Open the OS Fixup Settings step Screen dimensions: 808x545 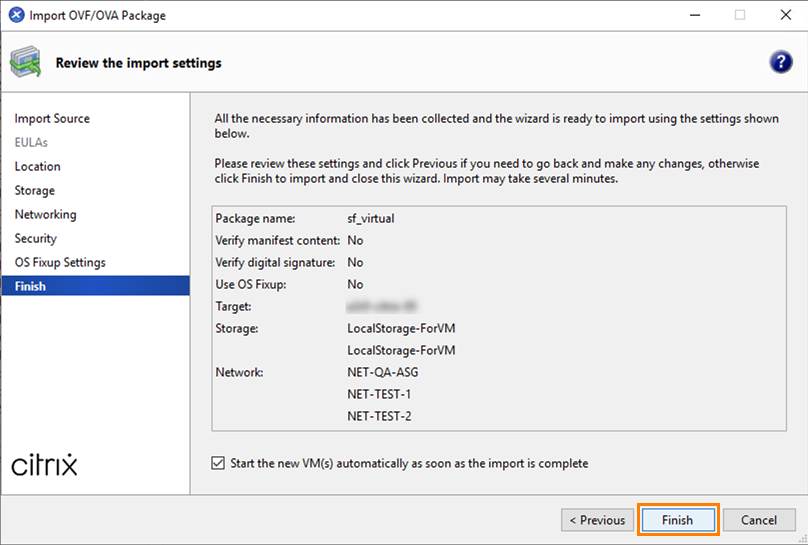(x=60, y=262)
